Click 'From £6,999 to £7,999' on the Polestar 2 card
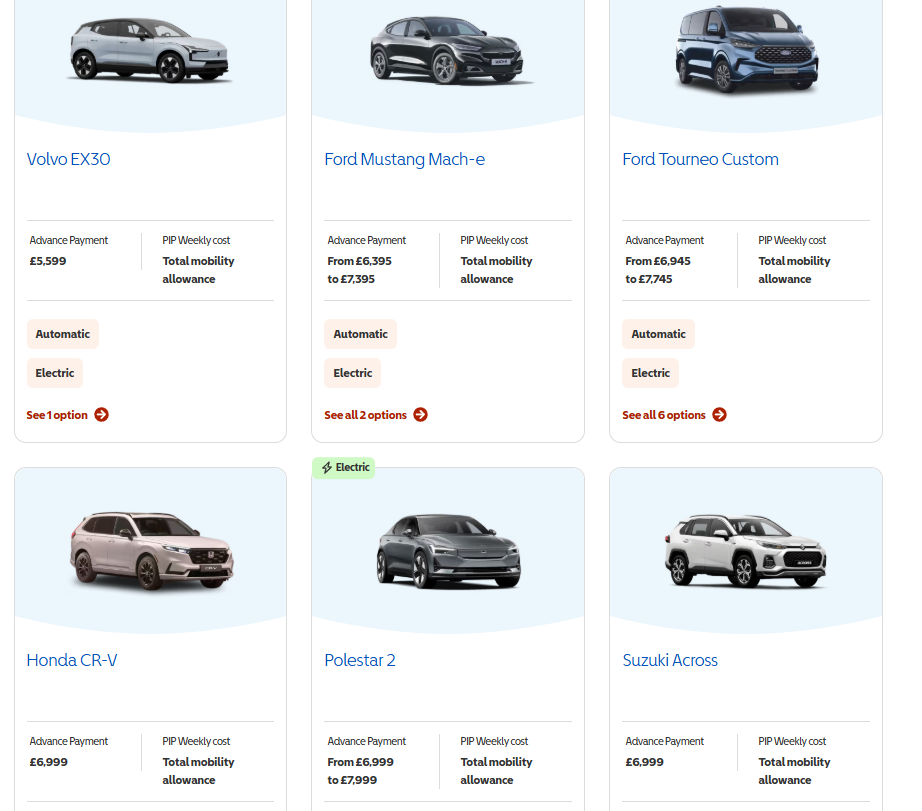This screenshot has width=922, height=811. pyautogui.click(x=360, y=771)
